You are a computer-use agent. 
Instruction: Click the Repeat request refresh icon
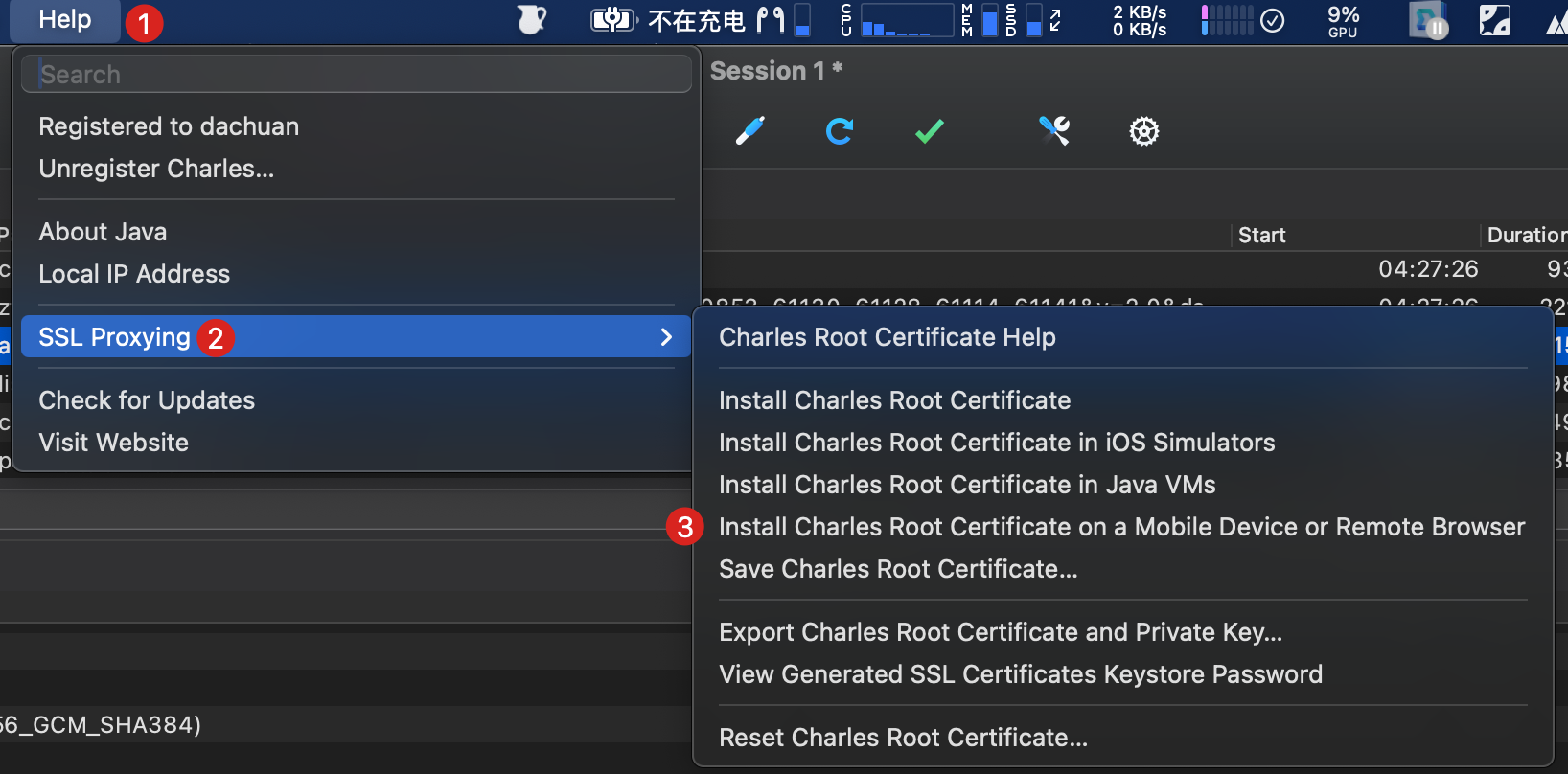pos(840,130)
